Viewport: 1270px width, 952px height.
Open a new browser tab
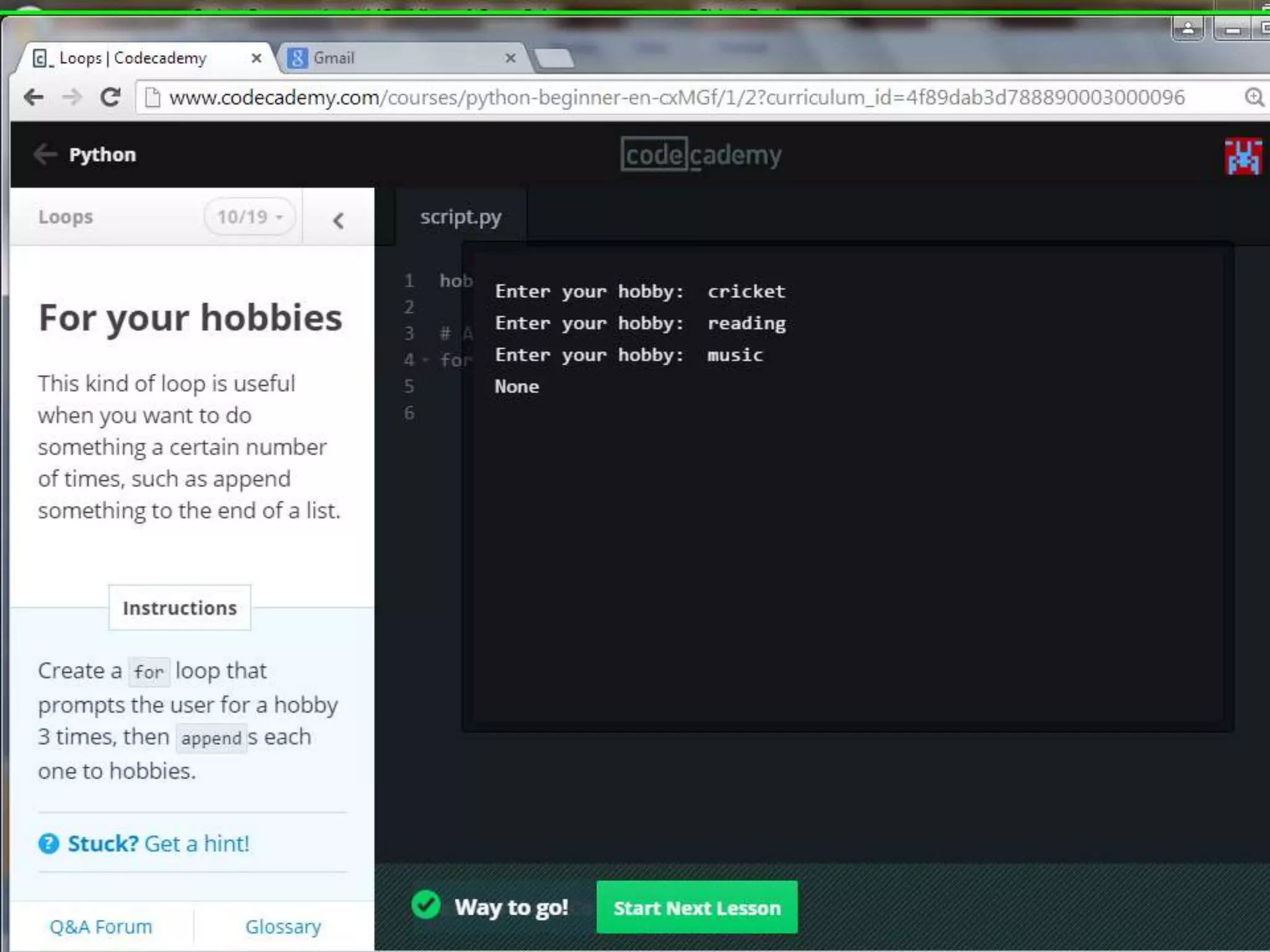[x=554, y=59]
